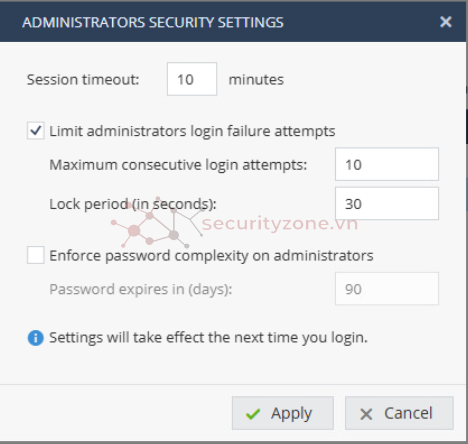Screen dimensions: 468x444
Task: Click the securityzone.vn network logo watermark
Action: (158, 222)
